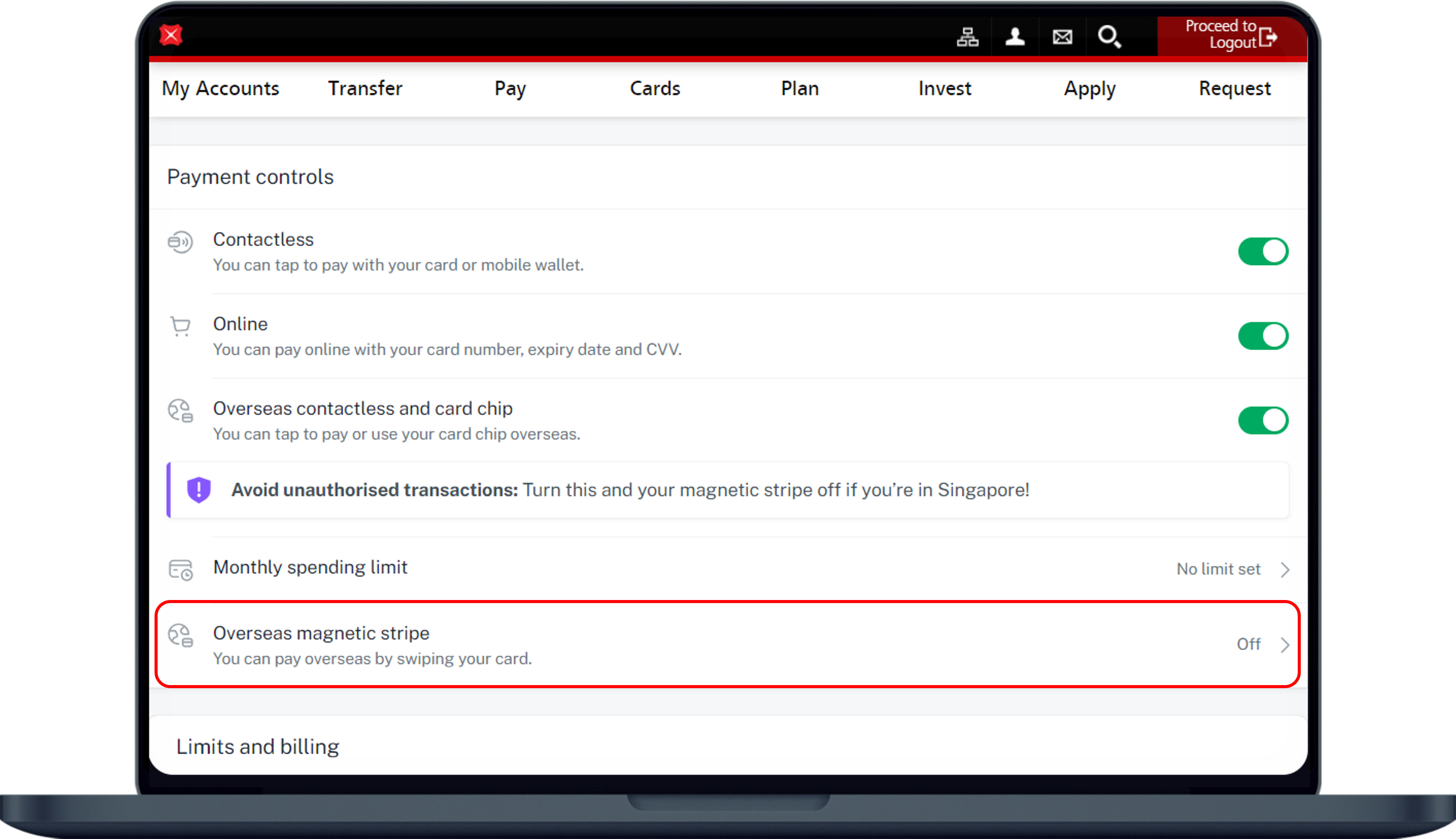Screen dimensions: 1456x839
Task: Open the Transfer menu
Action: (365, 88)
